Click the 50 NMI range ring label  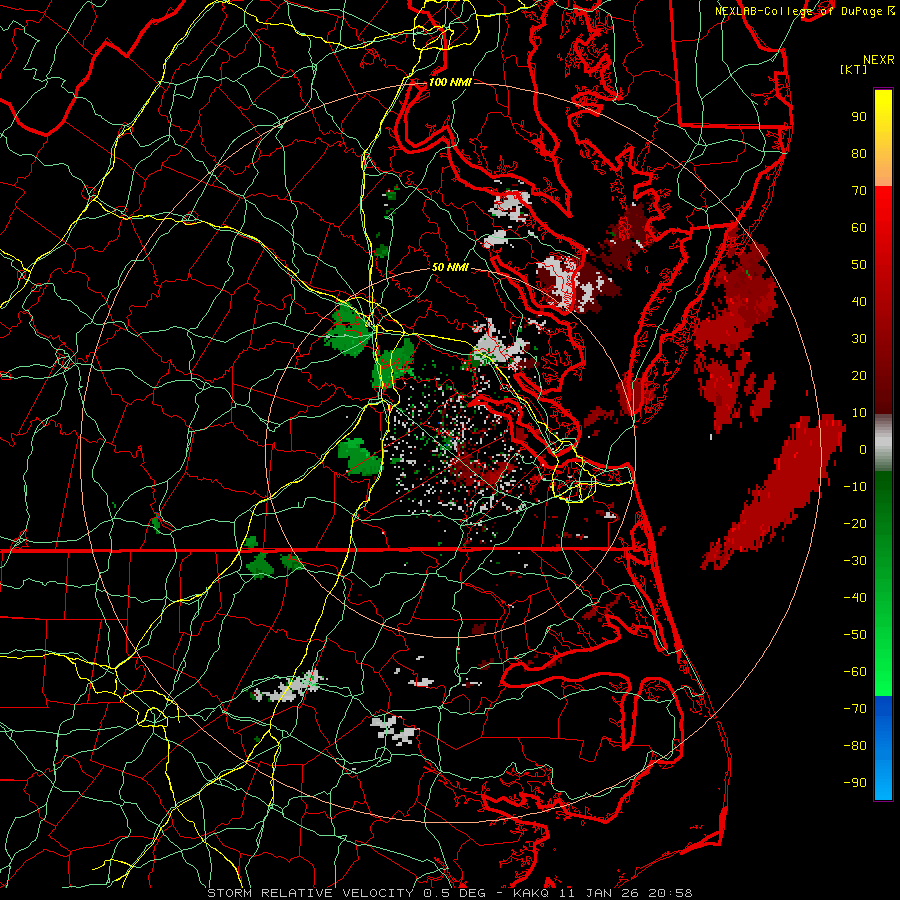pyautogui.click(x=450, y=267)
